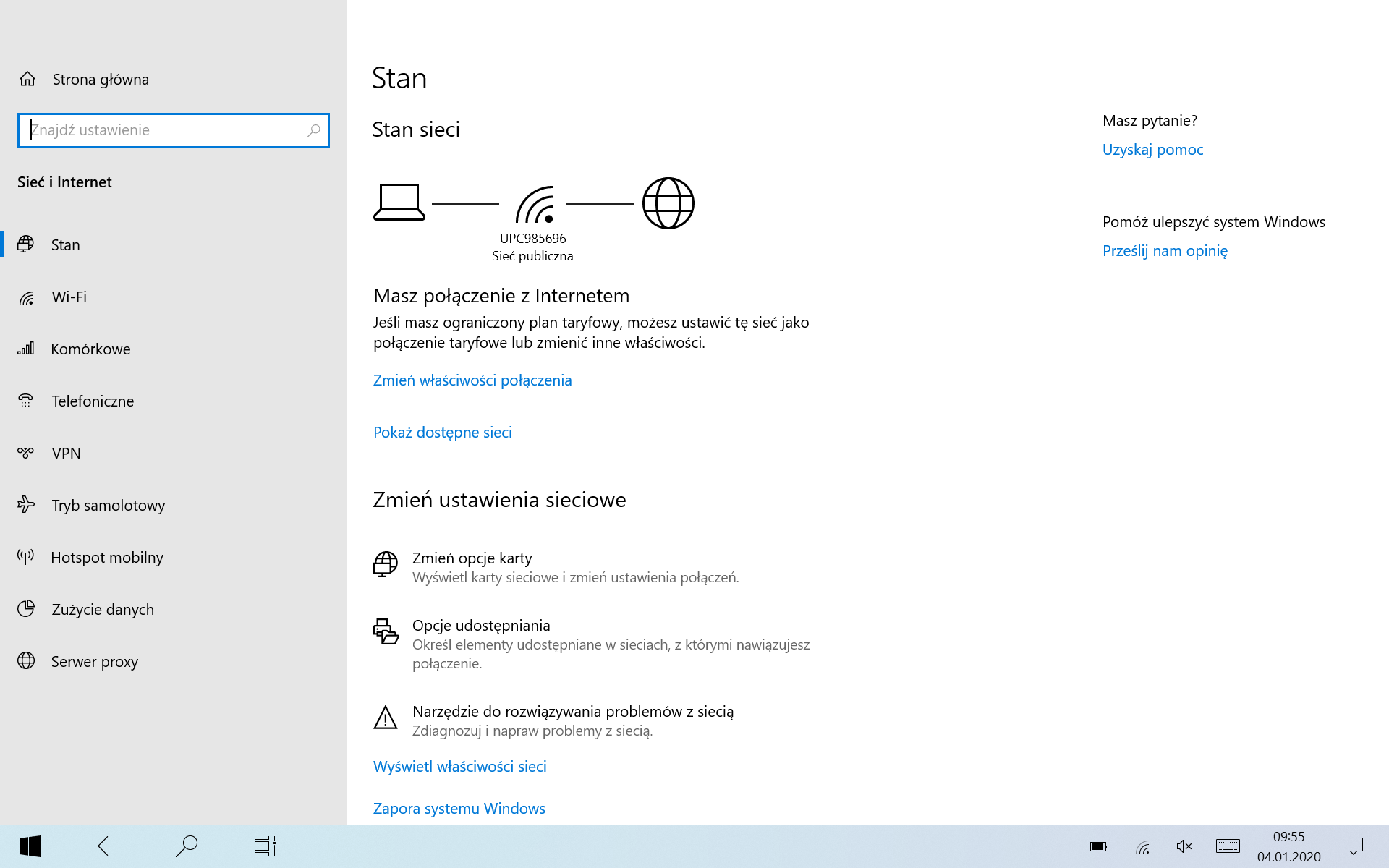
Task: Click the Zużycie danych pie chart icon
Action: [x=26, y=609]
